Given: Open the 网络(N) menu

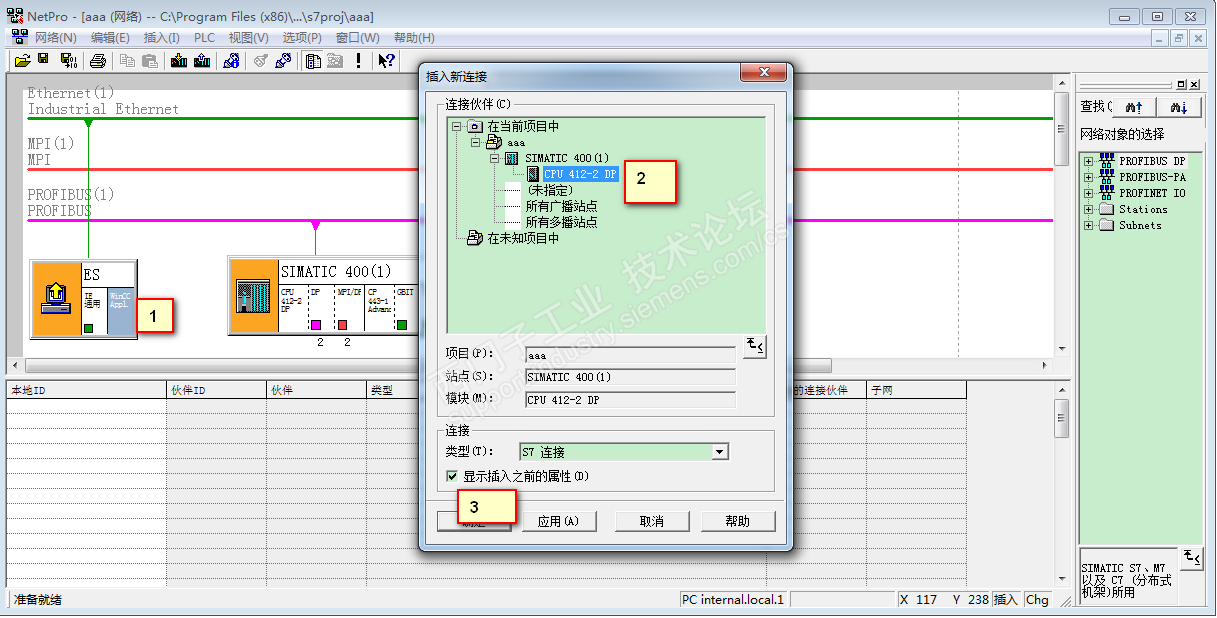Looking at the screenshot, I should coord(56,38).
